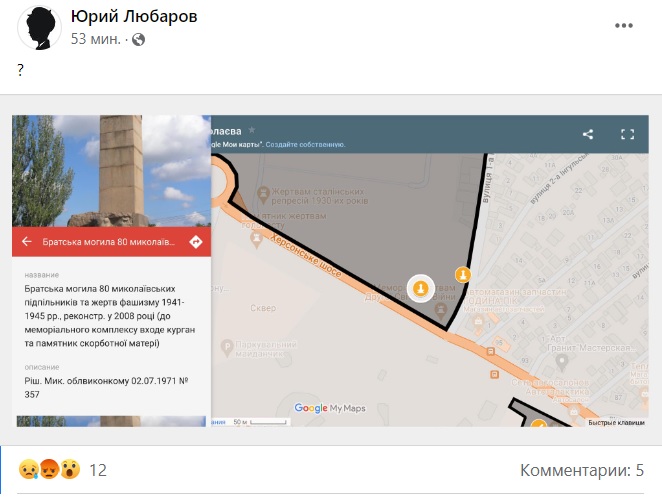Click the public audience globe icon

click(x=138, y=40)
